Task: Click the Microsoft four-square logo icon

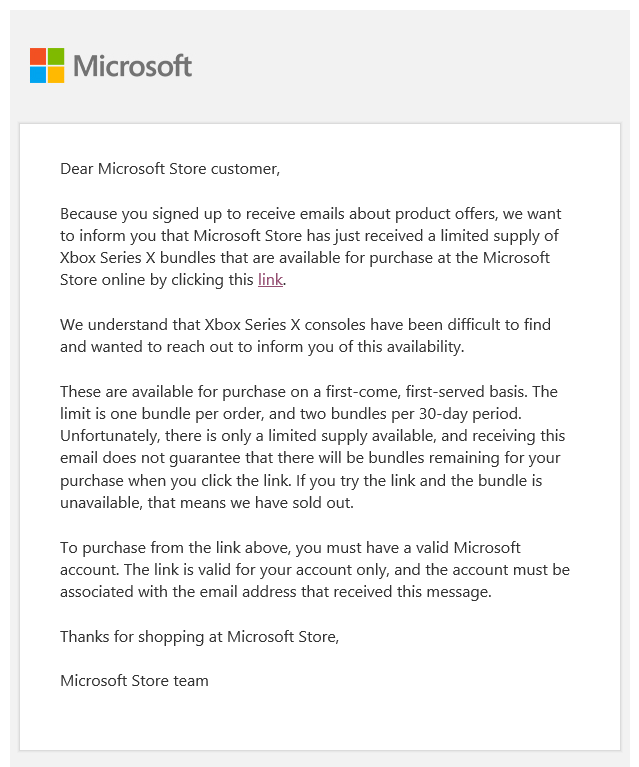Action: [x=47, y=65]
